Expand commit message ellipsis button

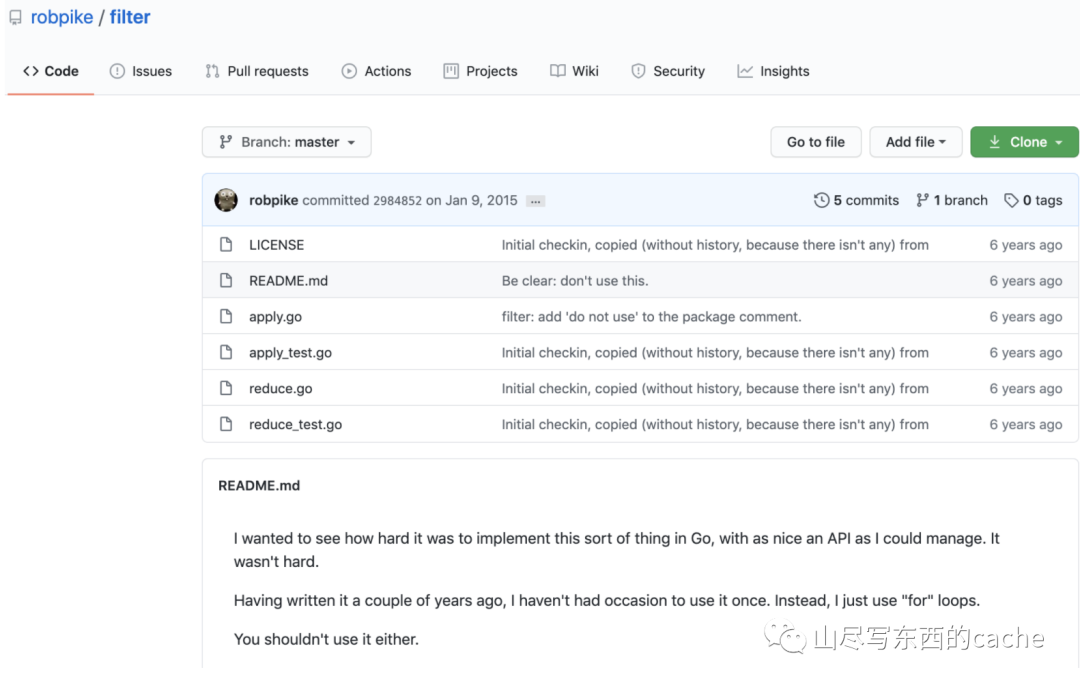tap(535, 201)
